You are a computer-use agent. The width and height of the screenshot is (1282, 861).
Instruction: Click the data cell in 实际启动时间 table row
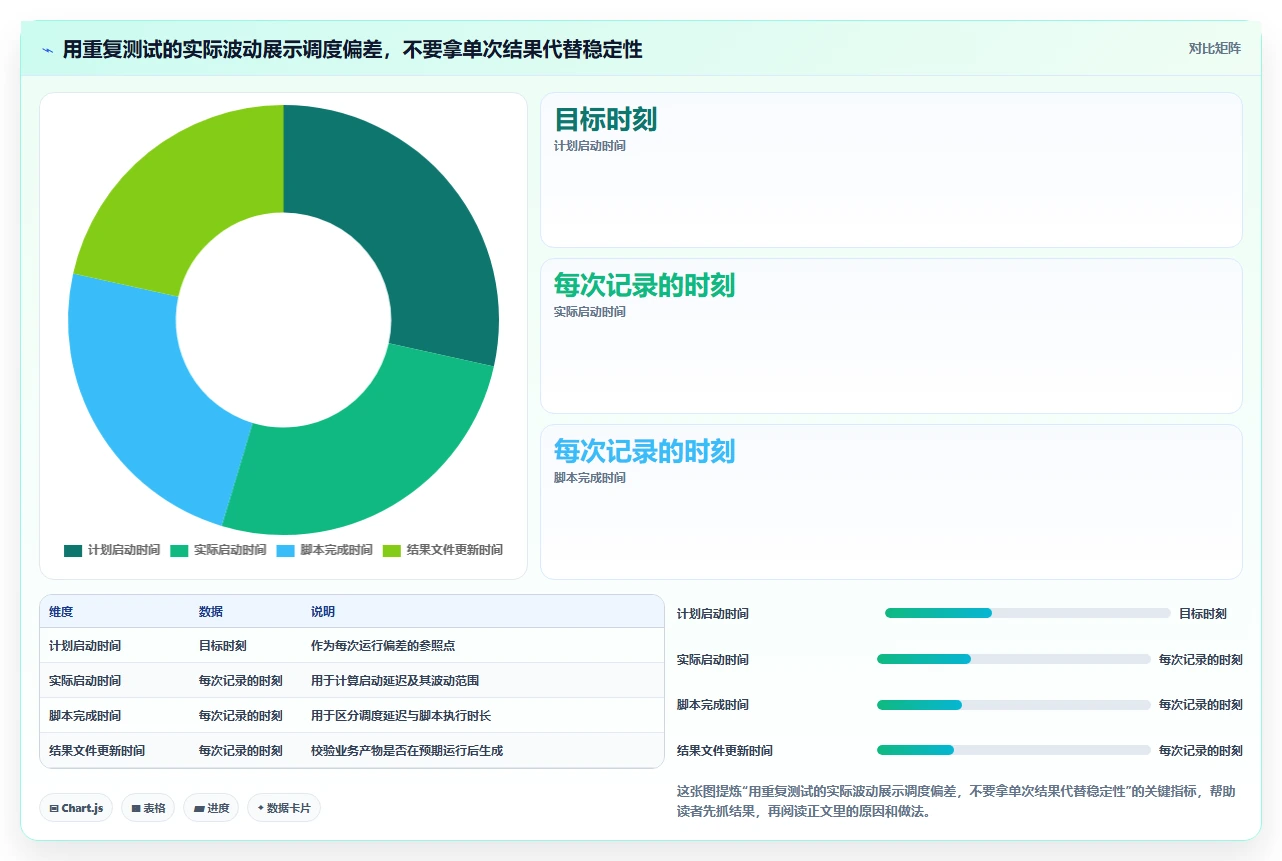(x=241, y=681)
